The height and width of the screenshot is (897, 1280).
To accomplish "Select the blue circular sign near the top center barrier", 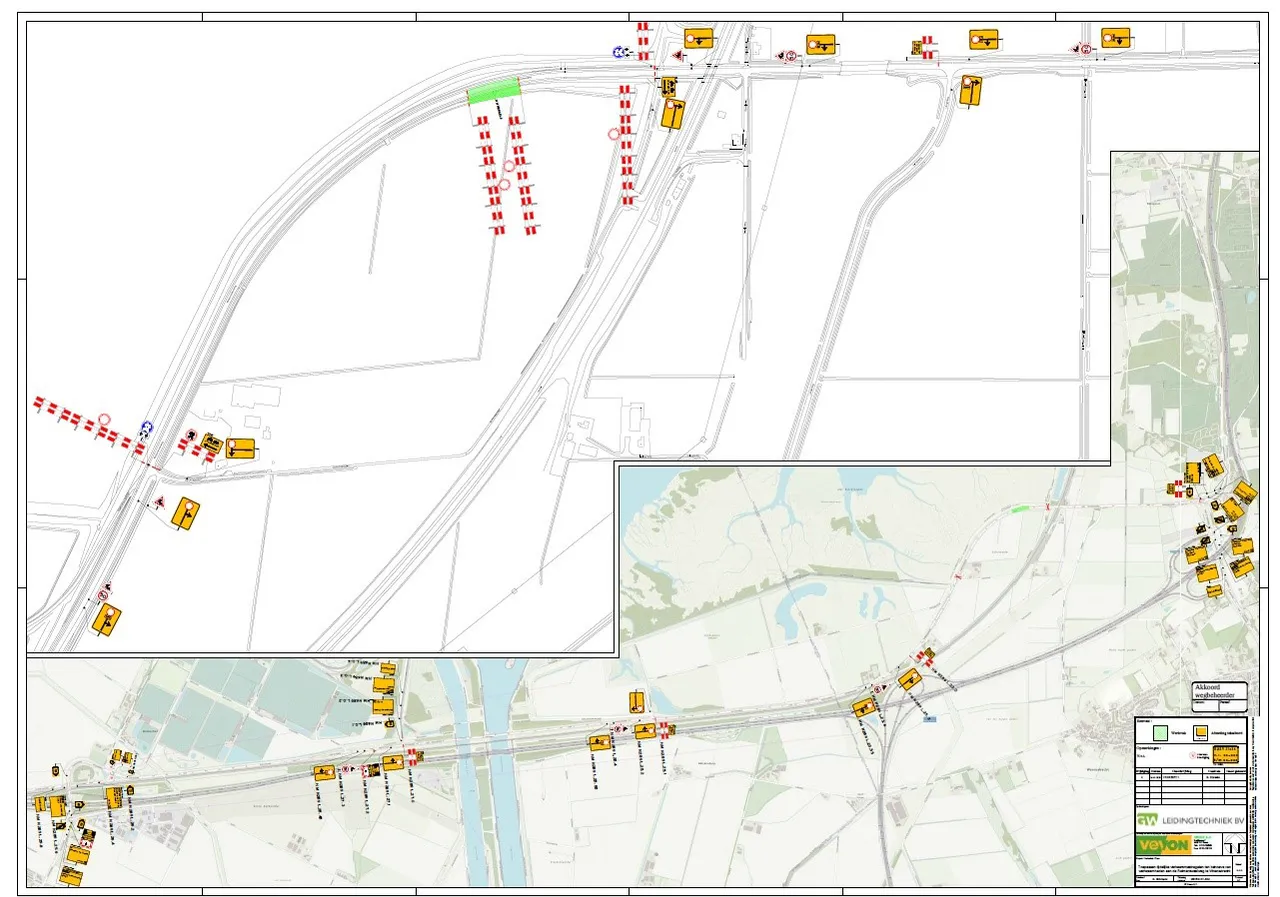I will click(620, 52).
